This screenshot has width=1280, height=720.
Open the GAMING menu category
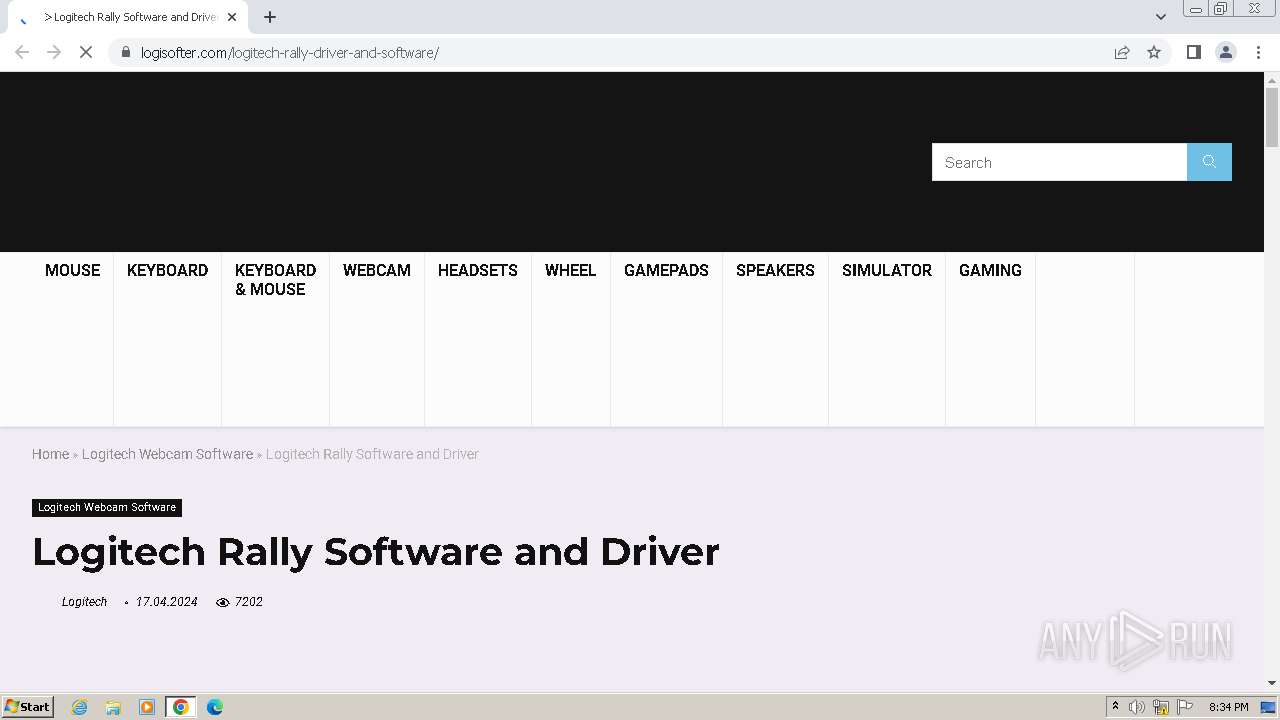pos(990,270)
